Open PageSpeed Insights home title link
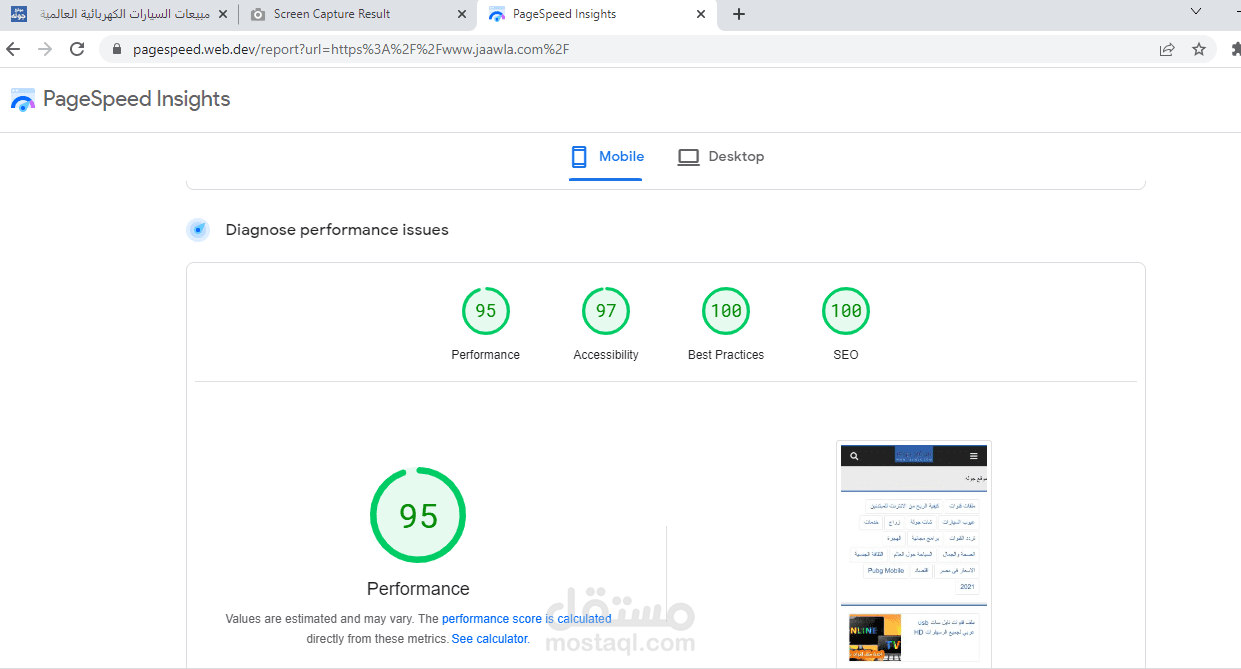 pos(137,99)
